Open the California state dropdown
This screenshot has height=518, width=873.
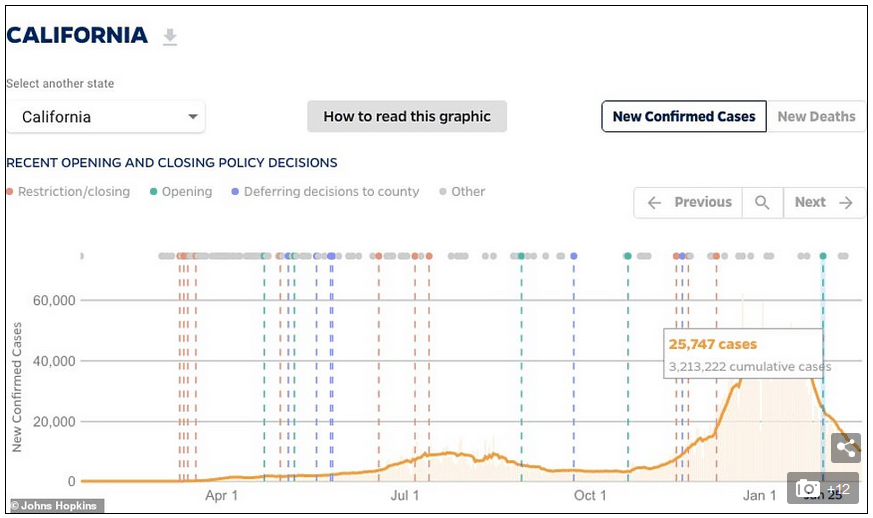tap(106, 116)
